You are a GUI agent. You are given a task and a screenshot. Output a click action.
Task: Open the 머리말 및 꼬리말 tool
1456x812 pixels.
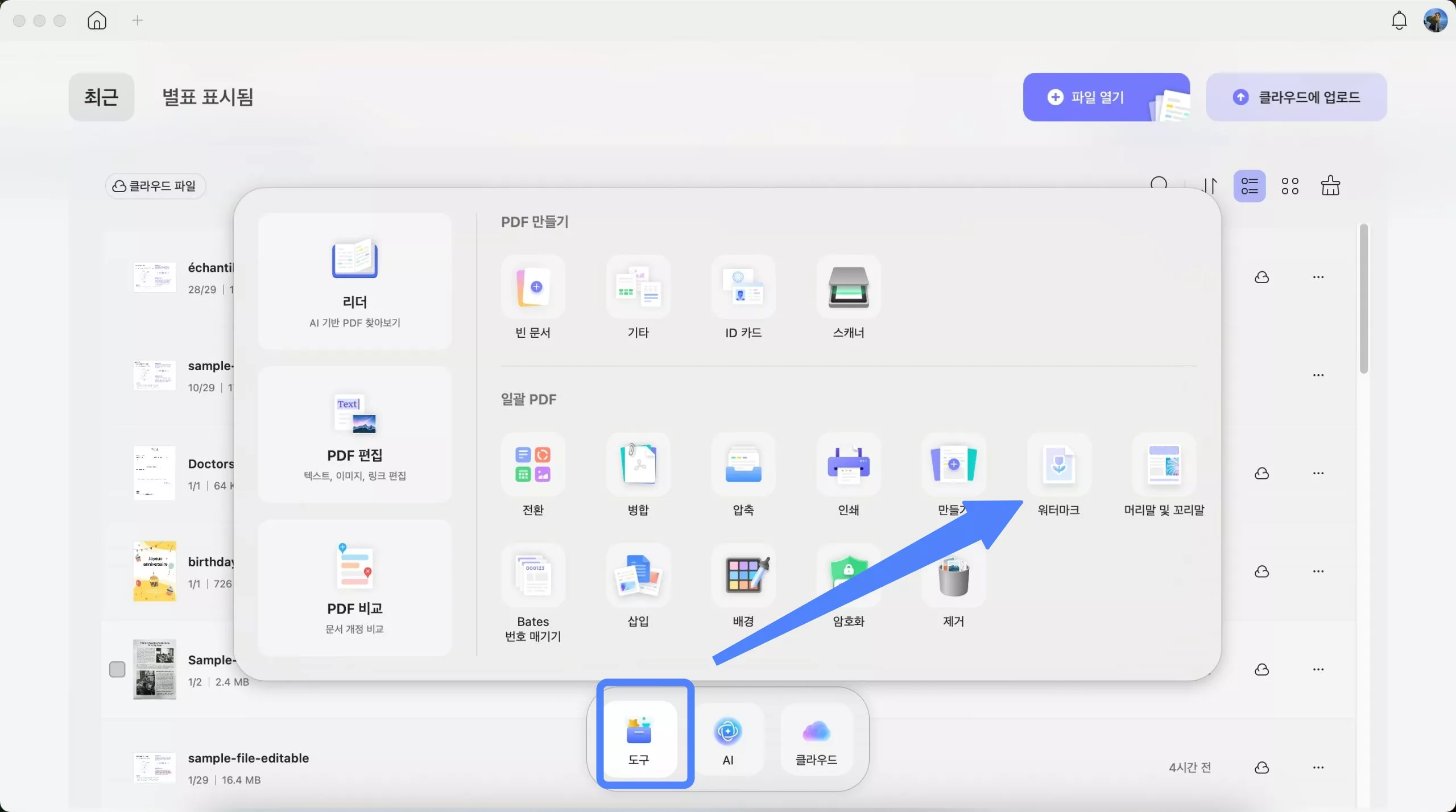click(x=1164, y=465)
